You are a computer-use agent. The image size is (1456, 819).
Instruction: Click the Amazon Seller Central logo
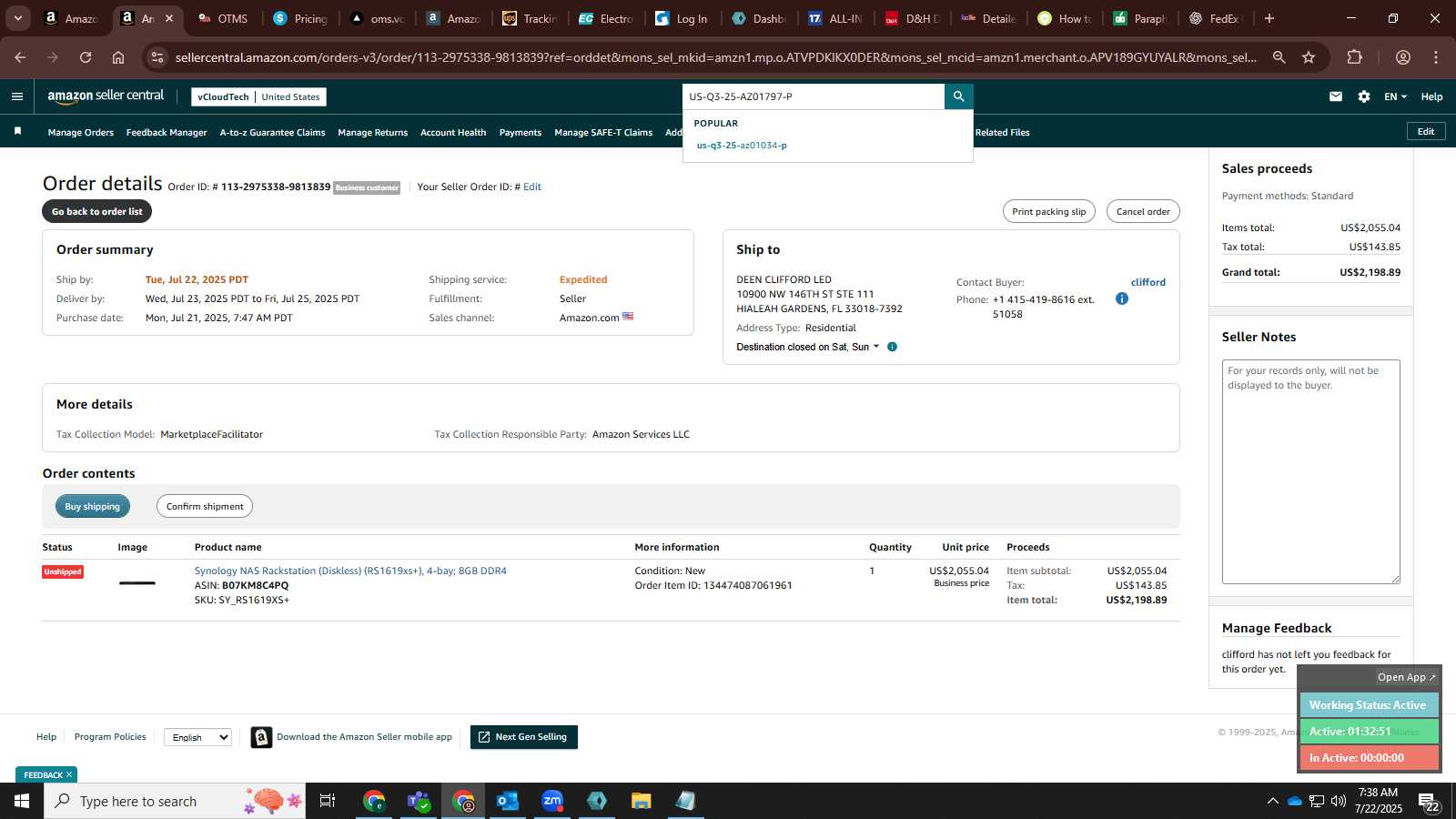click(x=106, y=96)
